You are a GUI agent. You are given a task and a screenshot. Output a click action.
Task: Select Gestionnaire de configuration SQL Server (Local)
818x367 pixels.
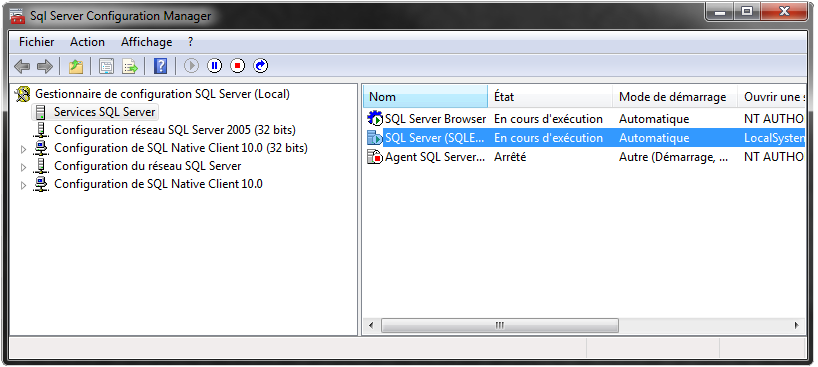click(x=162, y=94)
